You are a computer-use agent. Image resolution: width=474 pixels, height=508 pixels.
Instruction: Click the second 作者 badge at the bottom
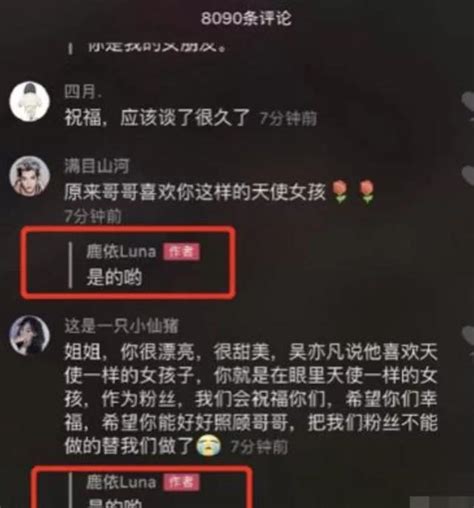click(181, 482)
